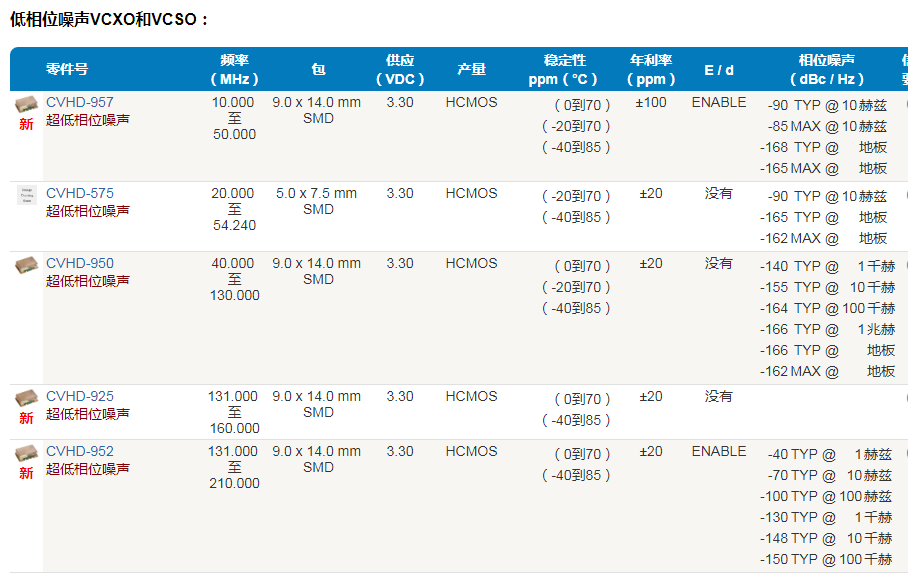The height and width of the screenshot is (575, 908).
Task: Open the CVHD-575 part link
Action: (80, 193)
